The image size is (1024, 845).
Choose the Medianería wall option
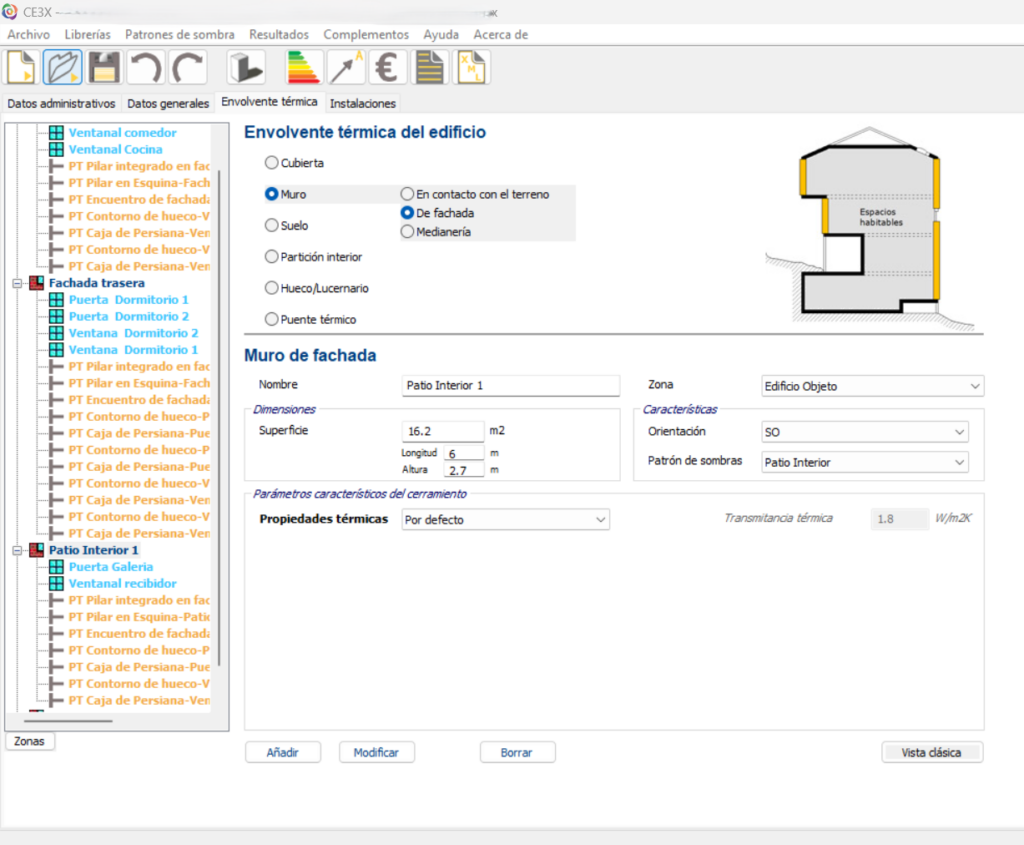coord(408,232)
